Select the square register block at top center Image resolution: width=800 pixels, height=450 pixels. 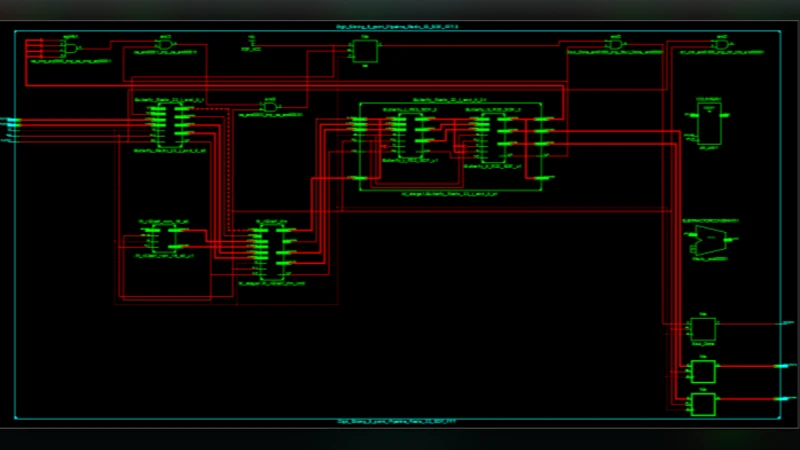(x=365, y=53)
